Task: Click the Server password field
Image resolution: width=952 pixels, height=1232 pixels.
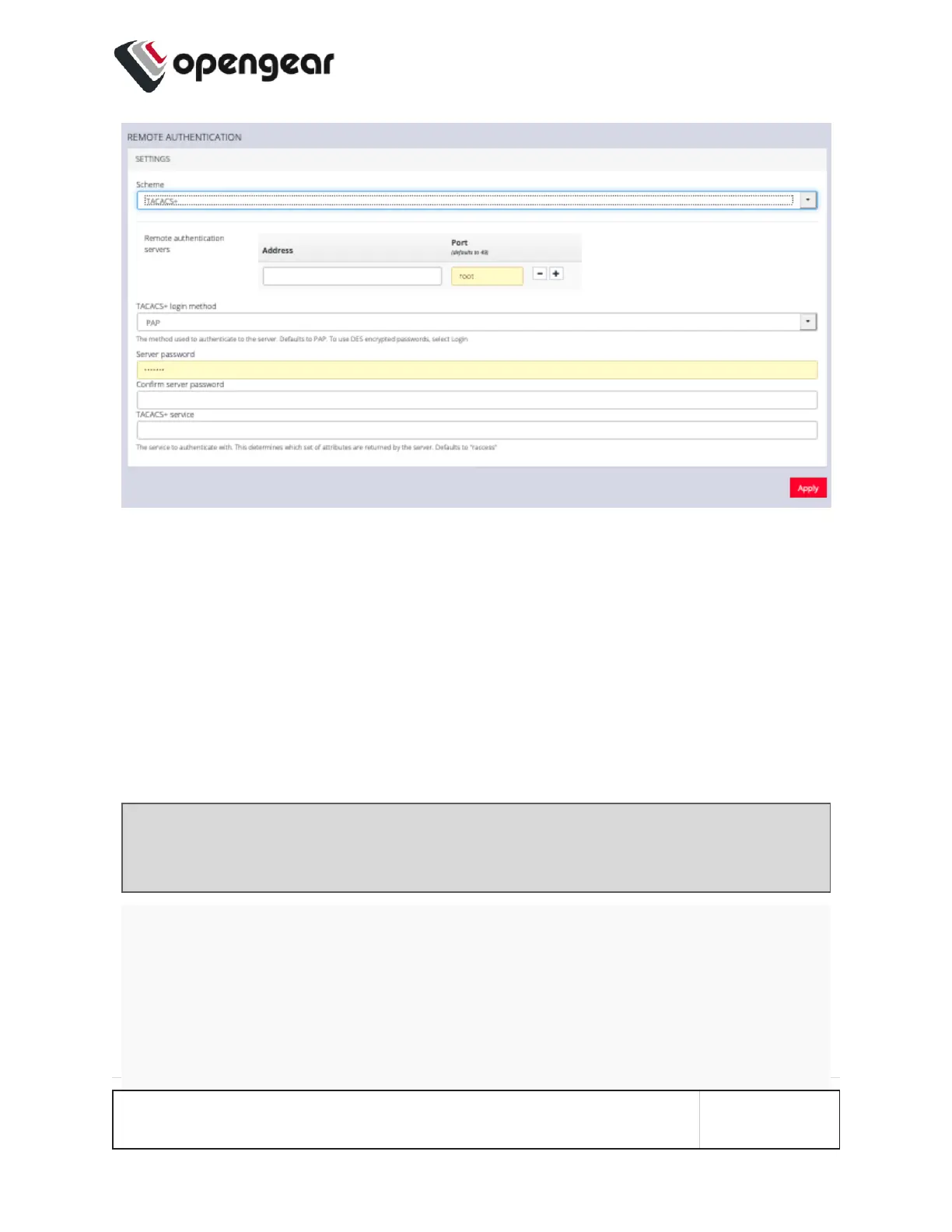Action: click(x=477, y=369)
